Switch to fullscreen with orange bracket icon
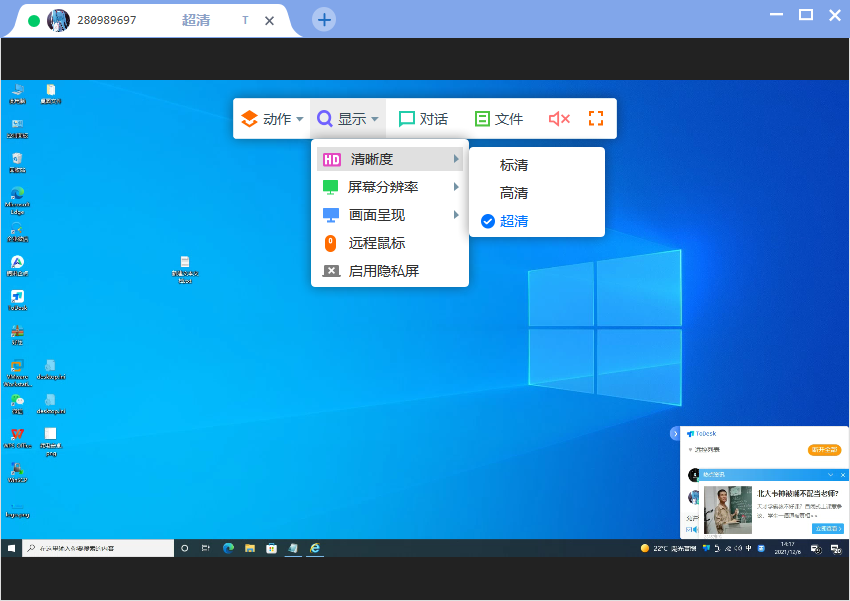 pyautogui.click(x=596, y=119)
